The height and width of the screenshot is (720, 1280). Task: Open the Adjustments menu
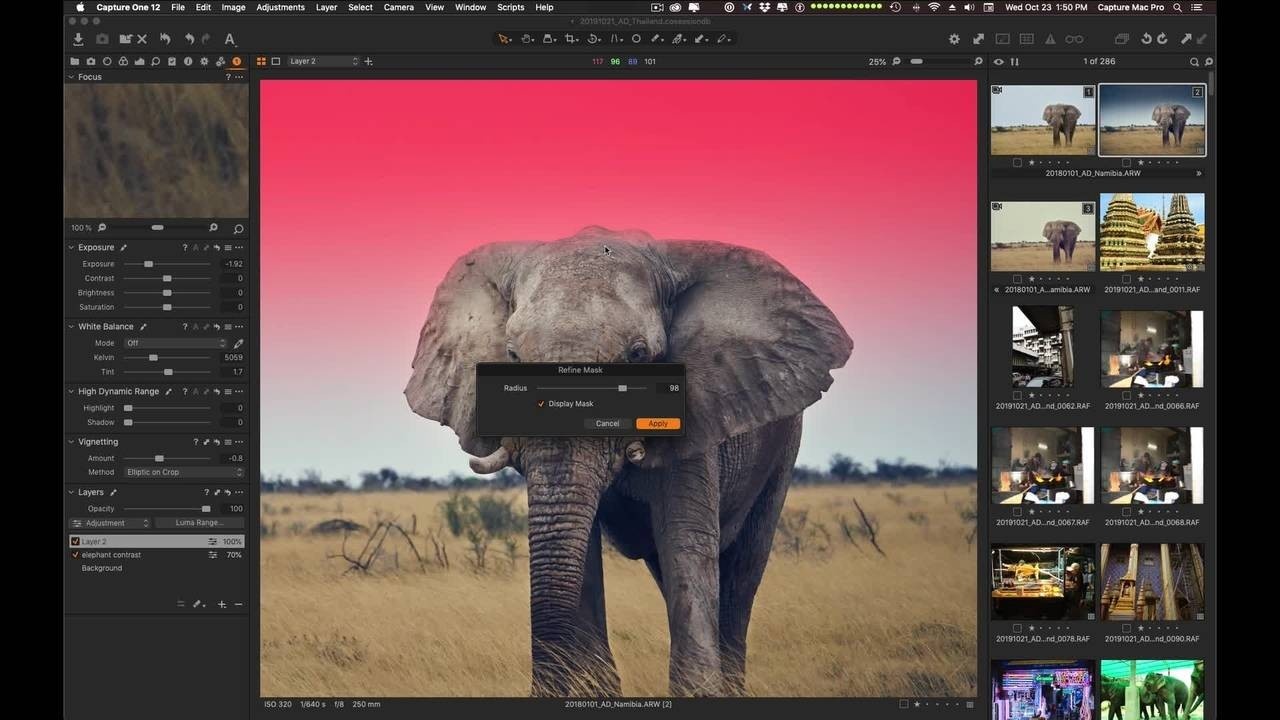coord(281,7)
